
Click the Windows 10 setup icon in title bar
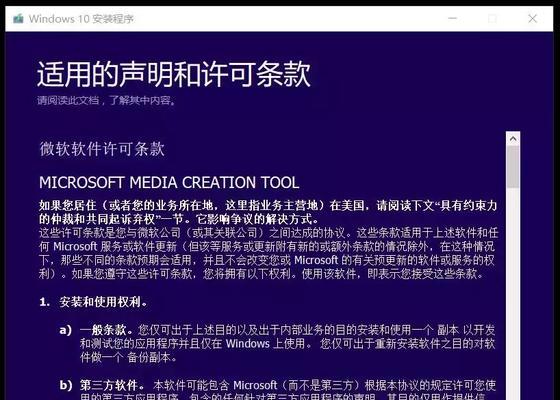(x=18, y=19)
